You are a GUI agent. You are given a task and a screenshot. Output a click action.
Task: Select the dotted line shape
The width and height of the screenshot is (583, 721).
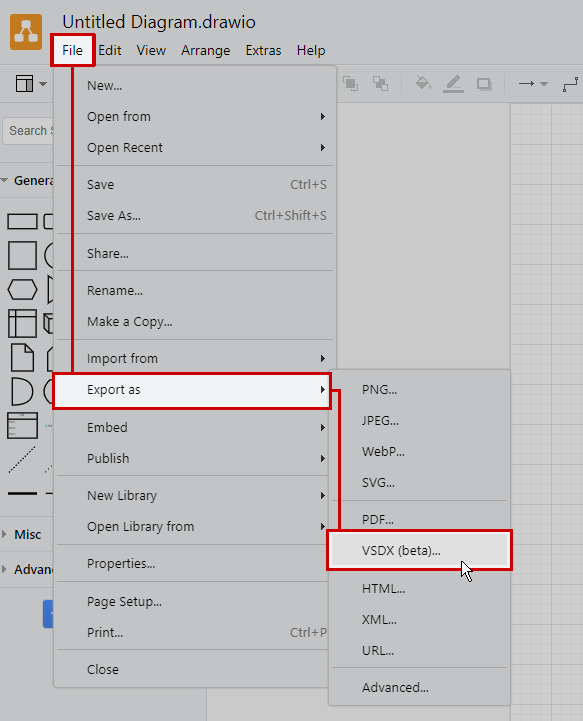click(x=23, y=459)
